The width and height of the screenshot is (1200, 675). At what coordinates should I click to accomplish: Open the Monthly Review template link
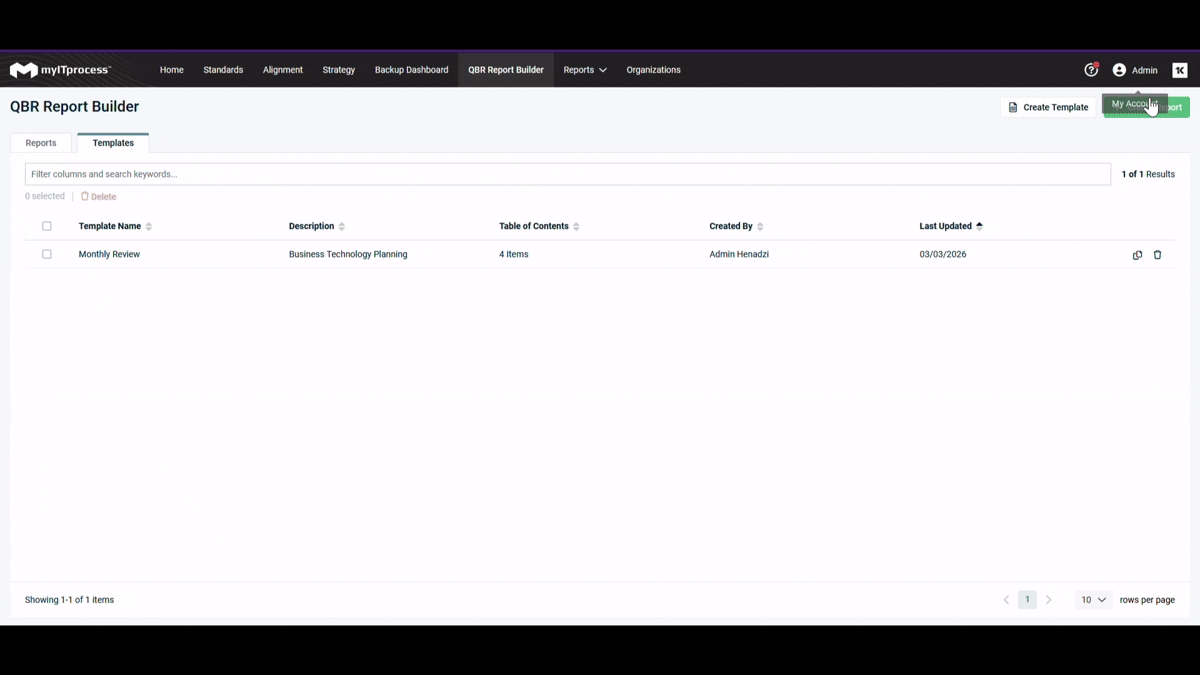[x=109, y=254]
